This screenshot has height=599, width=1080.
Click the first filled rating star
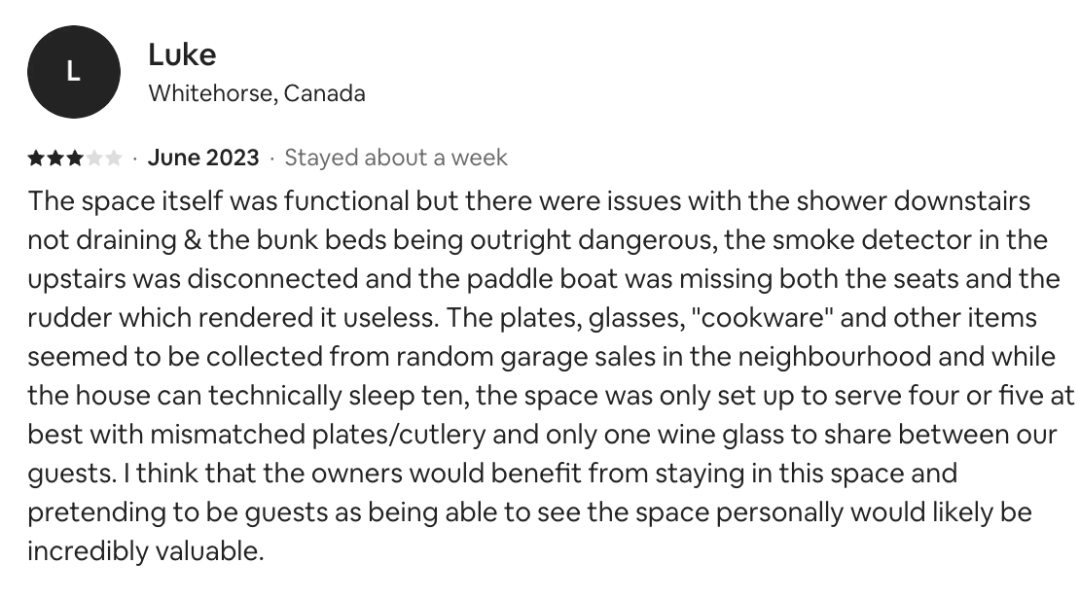coord(36,158)
